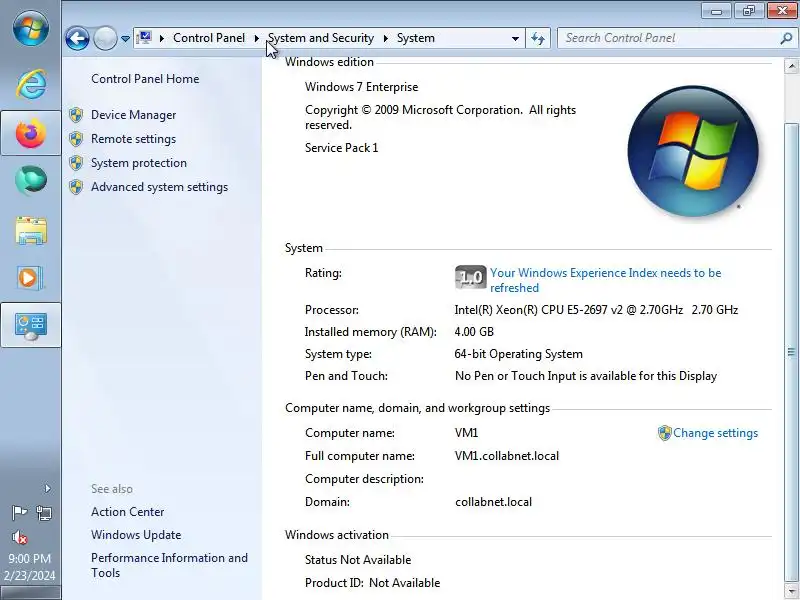This screenshot has width=800, height=600.
Task: Open the green swirl taskbar application
Action: 31,180
